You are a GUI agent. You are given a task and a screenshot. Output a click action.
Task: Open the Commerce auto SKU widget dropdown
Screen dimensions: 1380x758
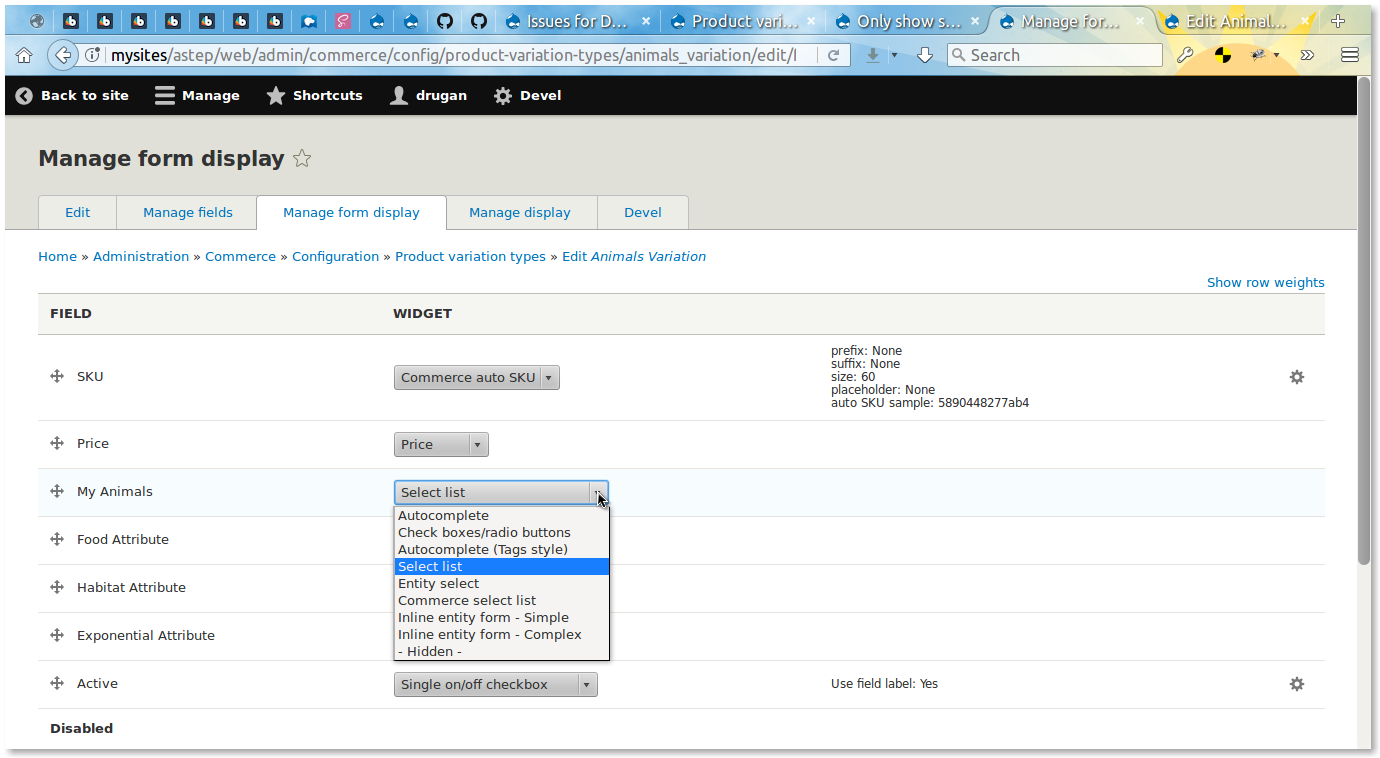point(477,377)
